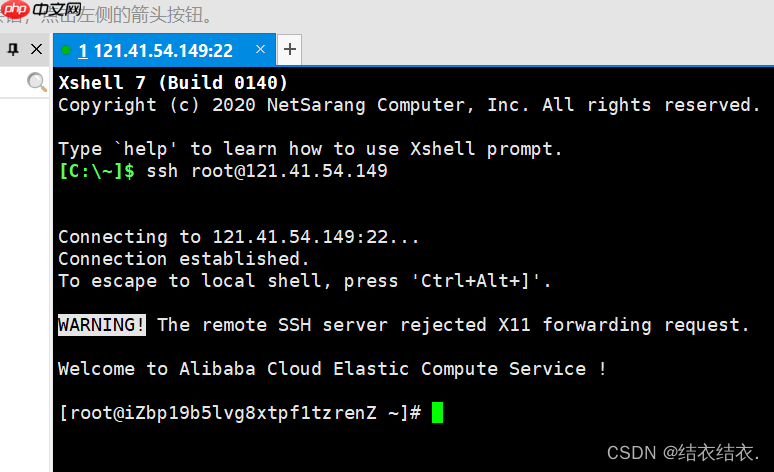Click the green connection status dot
This screenshot has width=774, height=472.
66,49
